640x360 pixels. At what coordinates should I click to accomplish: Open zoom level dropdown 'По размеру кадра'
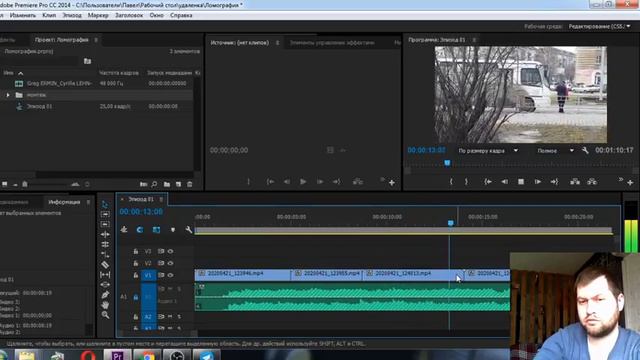[488, 151]
